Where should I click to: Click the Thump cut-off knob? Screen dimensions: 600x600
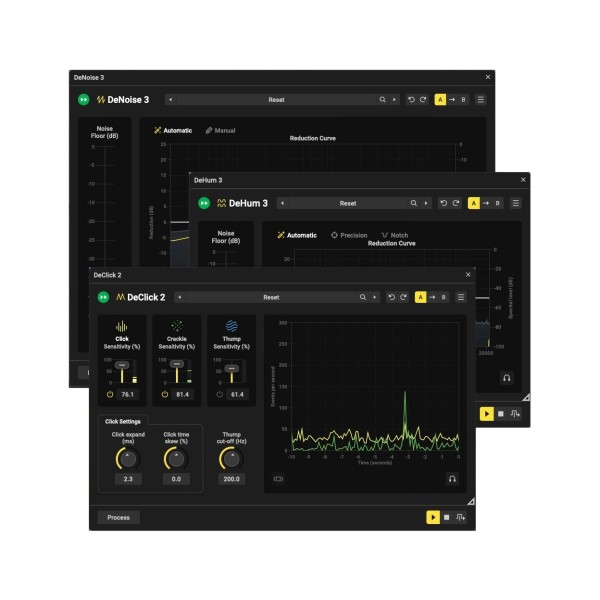(231, 459)
